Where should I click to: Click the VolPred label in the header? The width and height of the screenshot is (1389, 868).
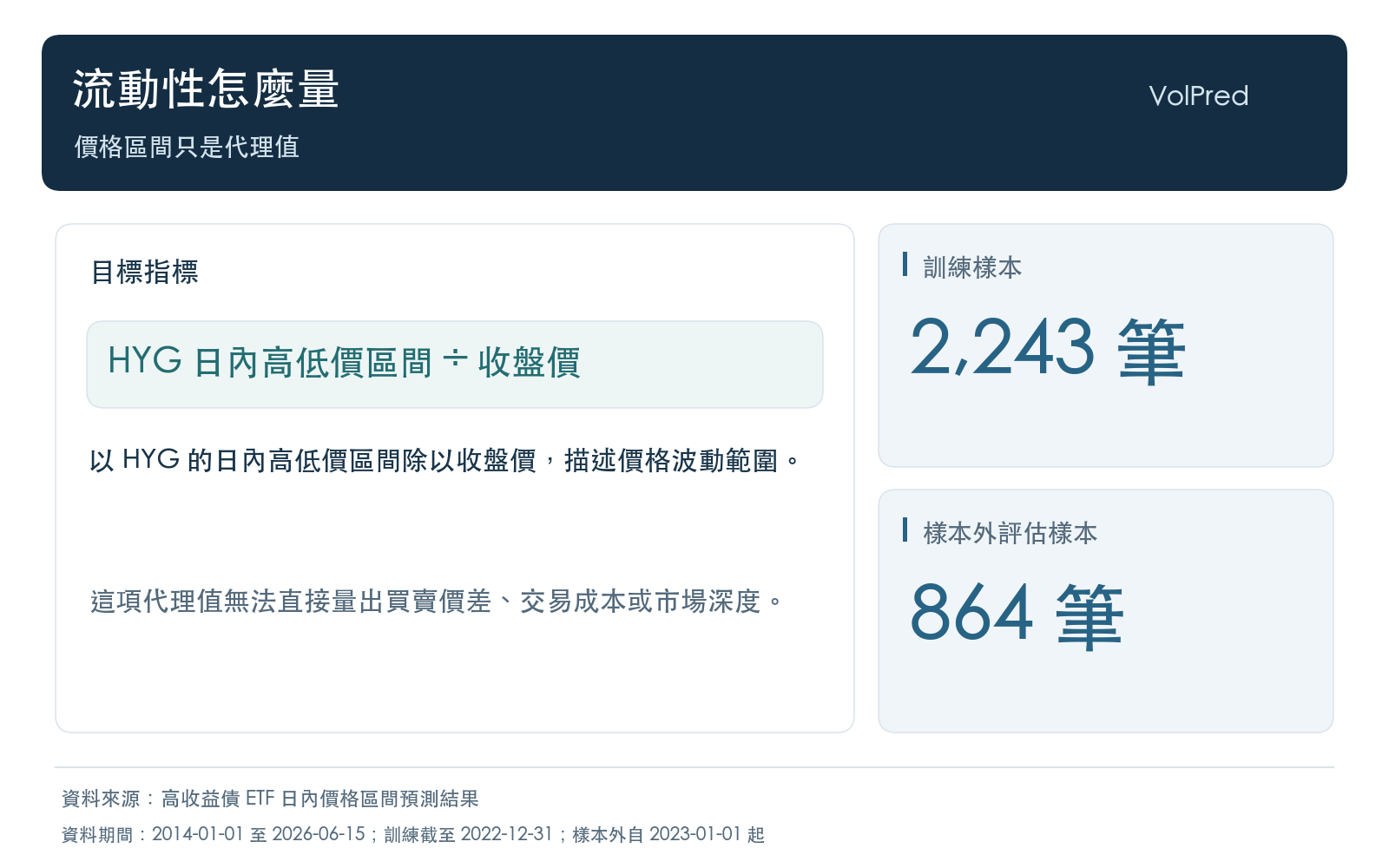[x=1198, y=95]
